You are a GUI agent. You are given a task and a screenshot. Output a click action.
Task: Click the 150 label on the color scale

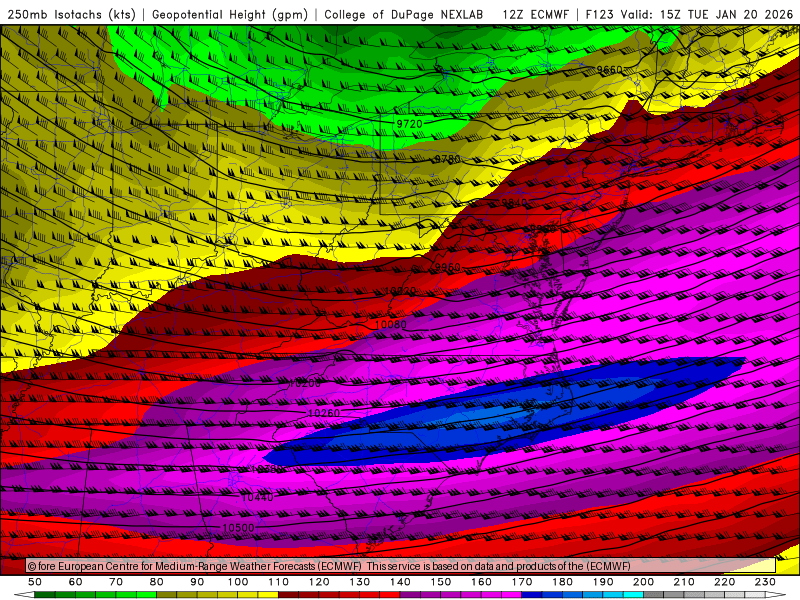(441, 582)
